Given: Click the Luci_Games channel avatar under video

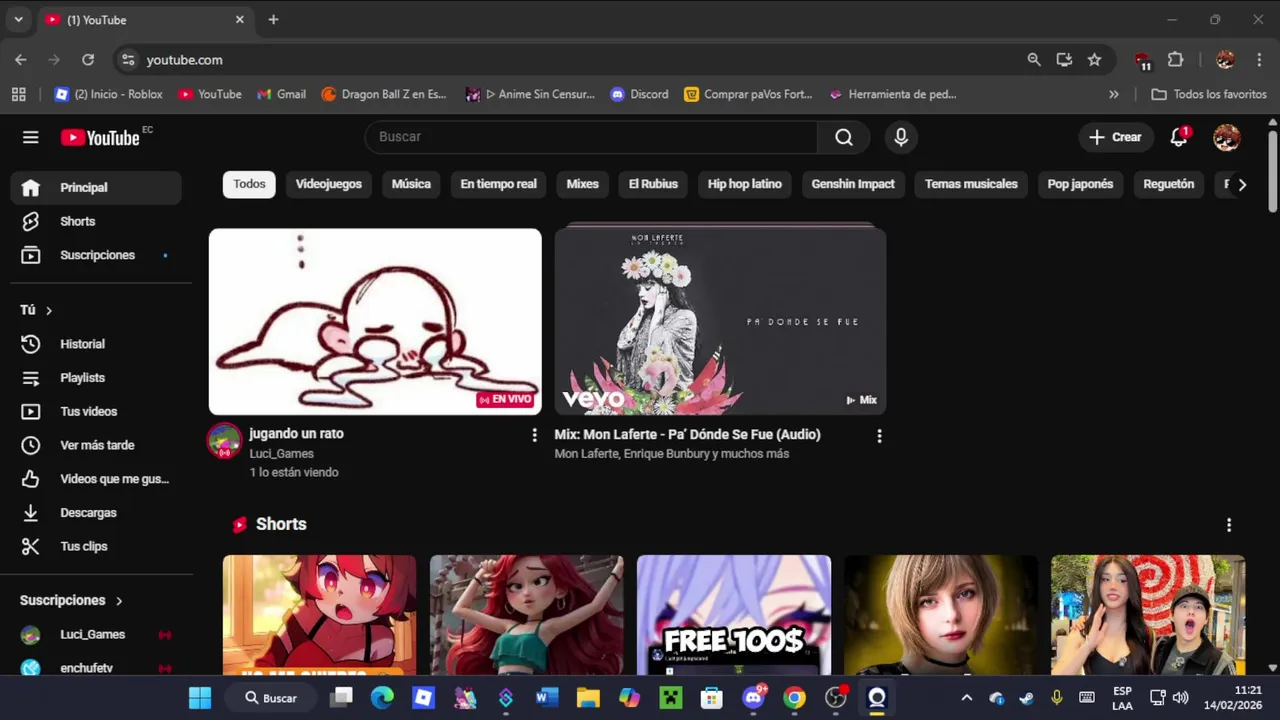Looking at the screenshot, I should (224, 440).
